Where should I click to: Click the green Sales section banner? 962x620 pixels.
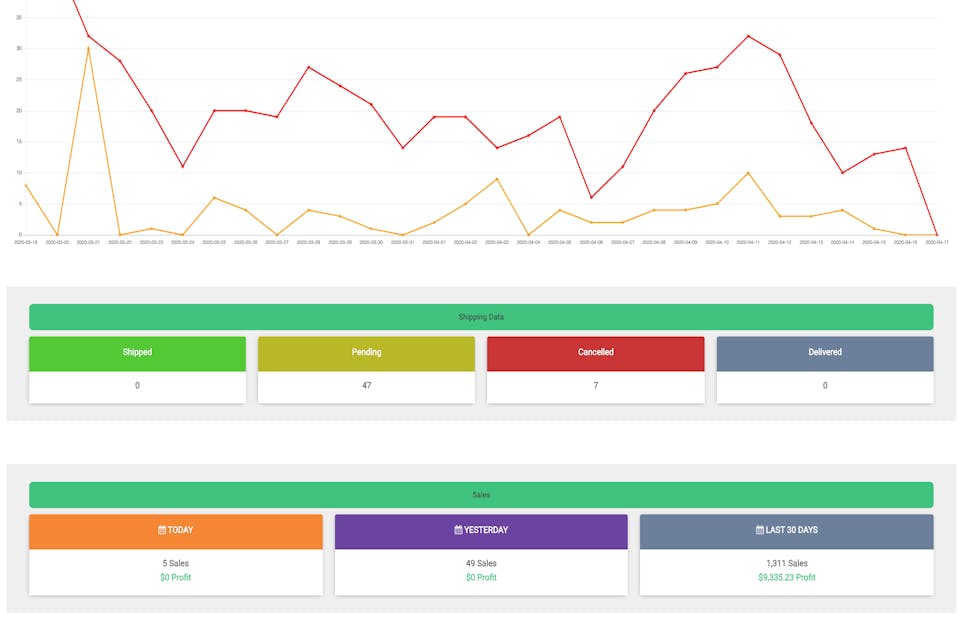pyautogui.click(x=481, y=495)
